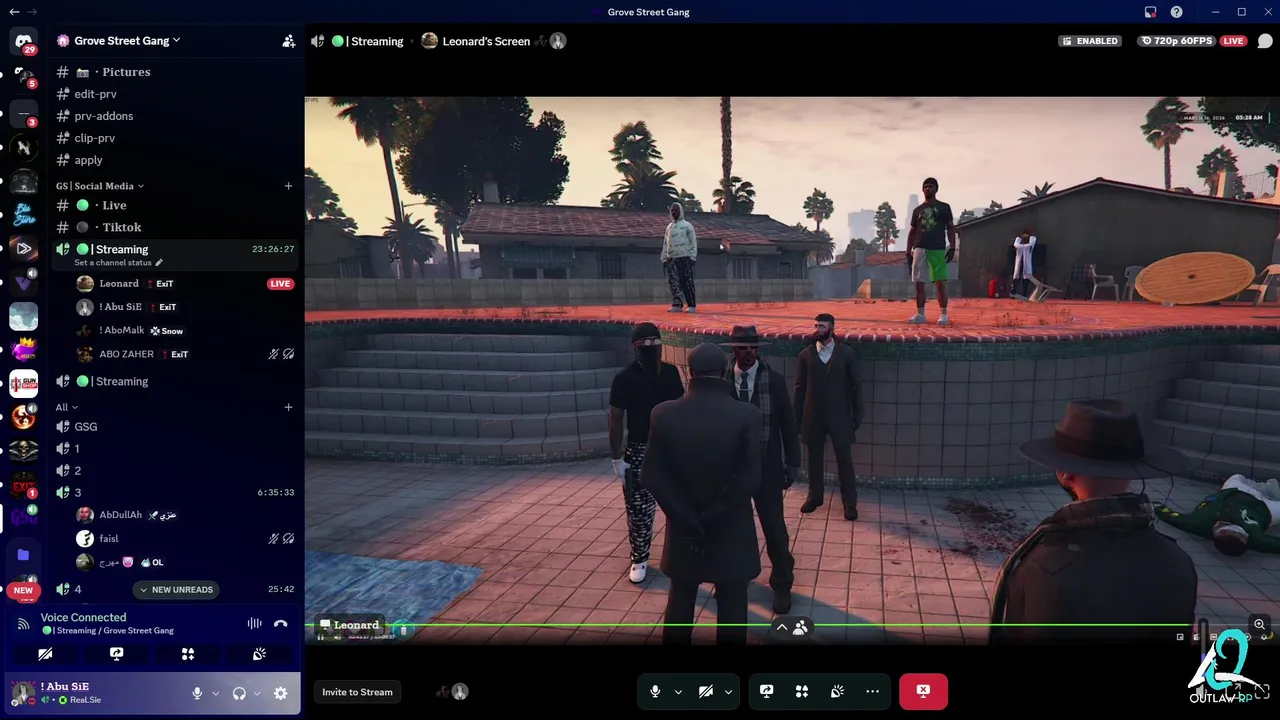Viewport: 1280px width, 720px height.
Task: Disconnect from voice with the hang-up icon
Action: 280,623
